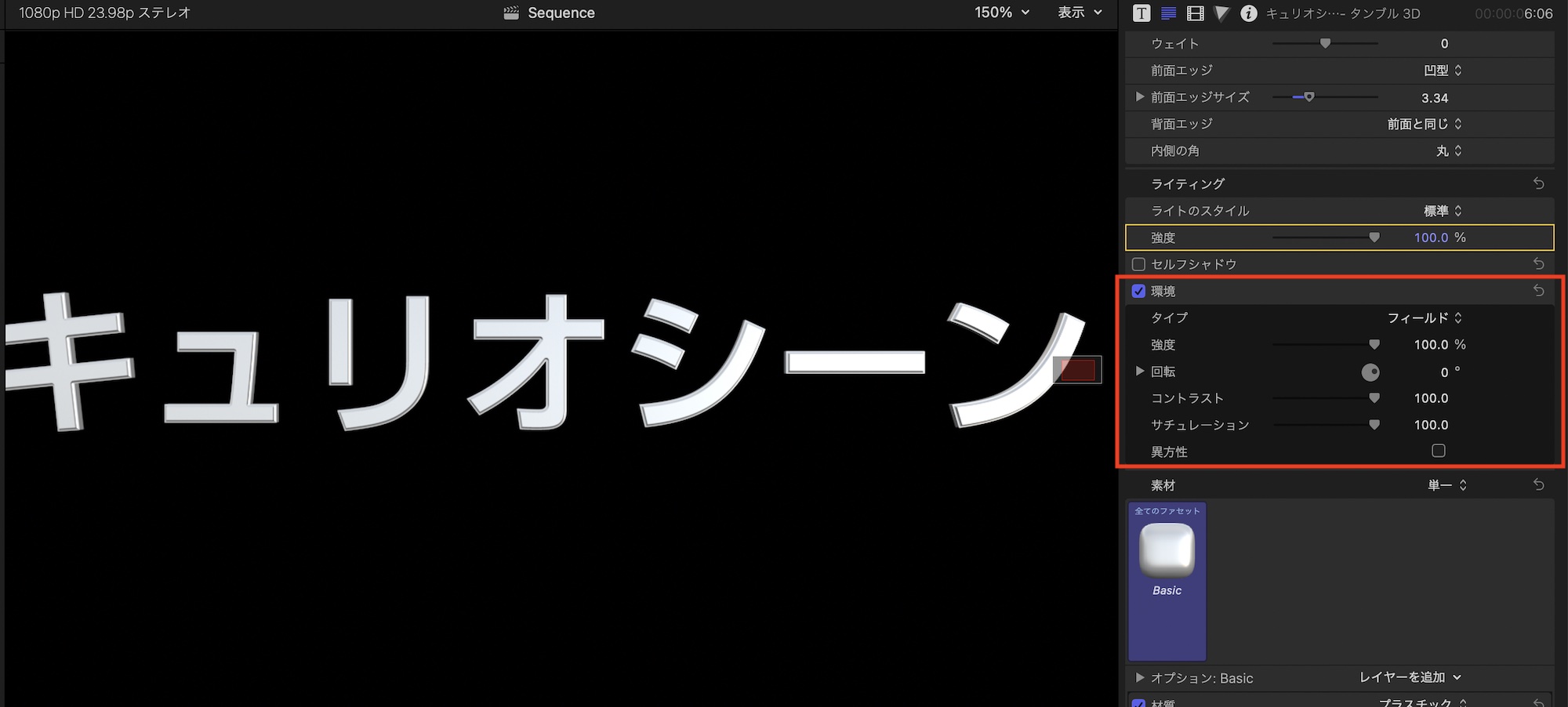This screenshot has height=707, width=1568.
Task: Click the コントラスト slider handle
Action: (1374, 398)
